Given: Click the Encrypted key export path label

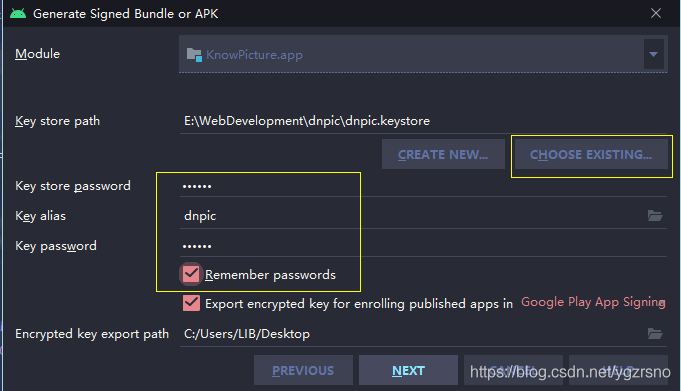Looking at the screenshot, I should pyautogui.click(x=92, y=334).
